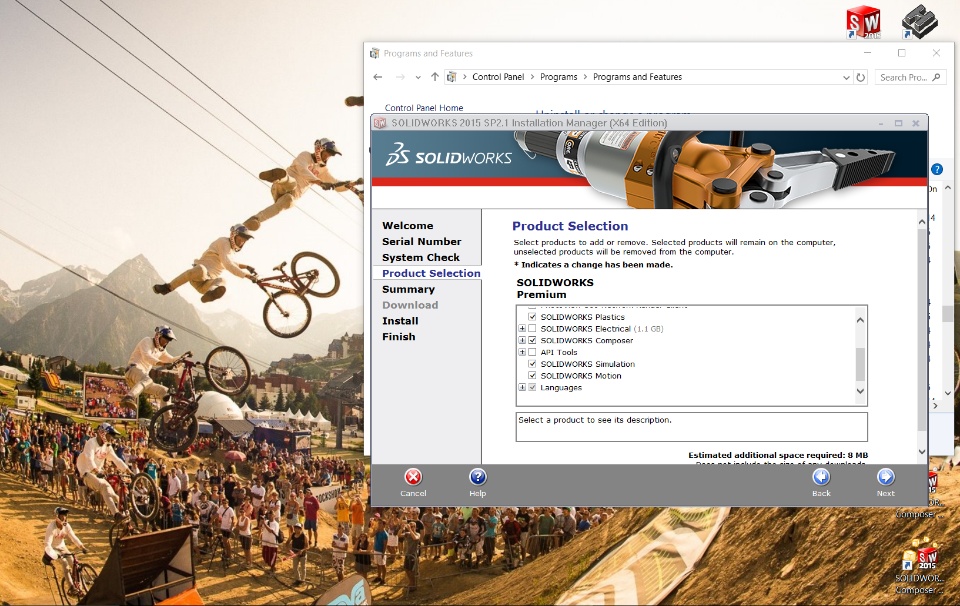Screen dimensions: 960x606
Task: Click Programs in the address breadcrumb
Action: tap(558, 77)
